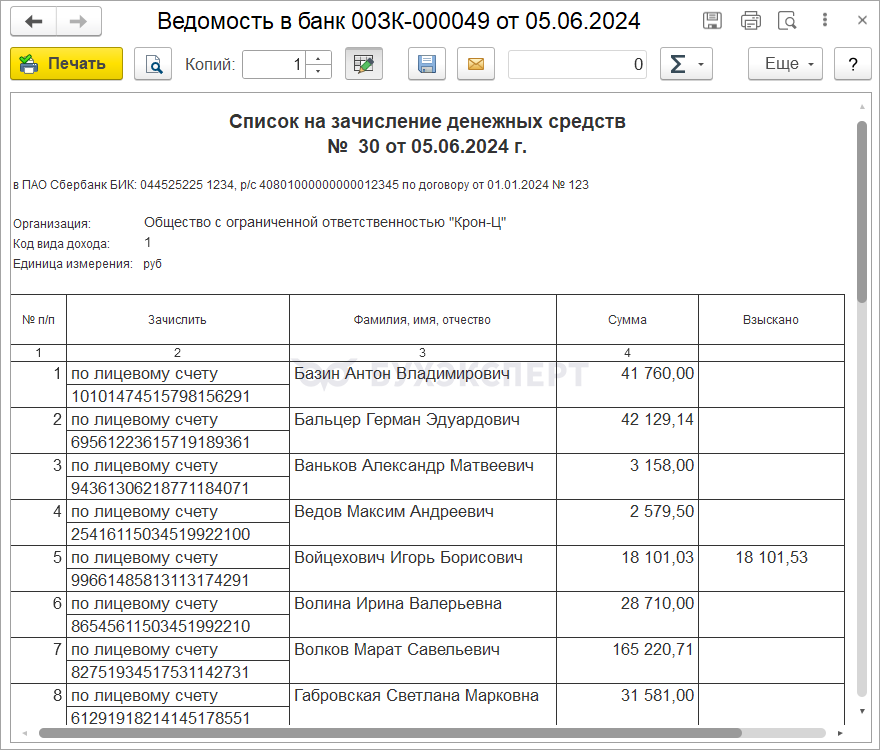Click the horizontal scrollbar right arrow
Viewport: 880px width, 750px height.
coord(840,733)
